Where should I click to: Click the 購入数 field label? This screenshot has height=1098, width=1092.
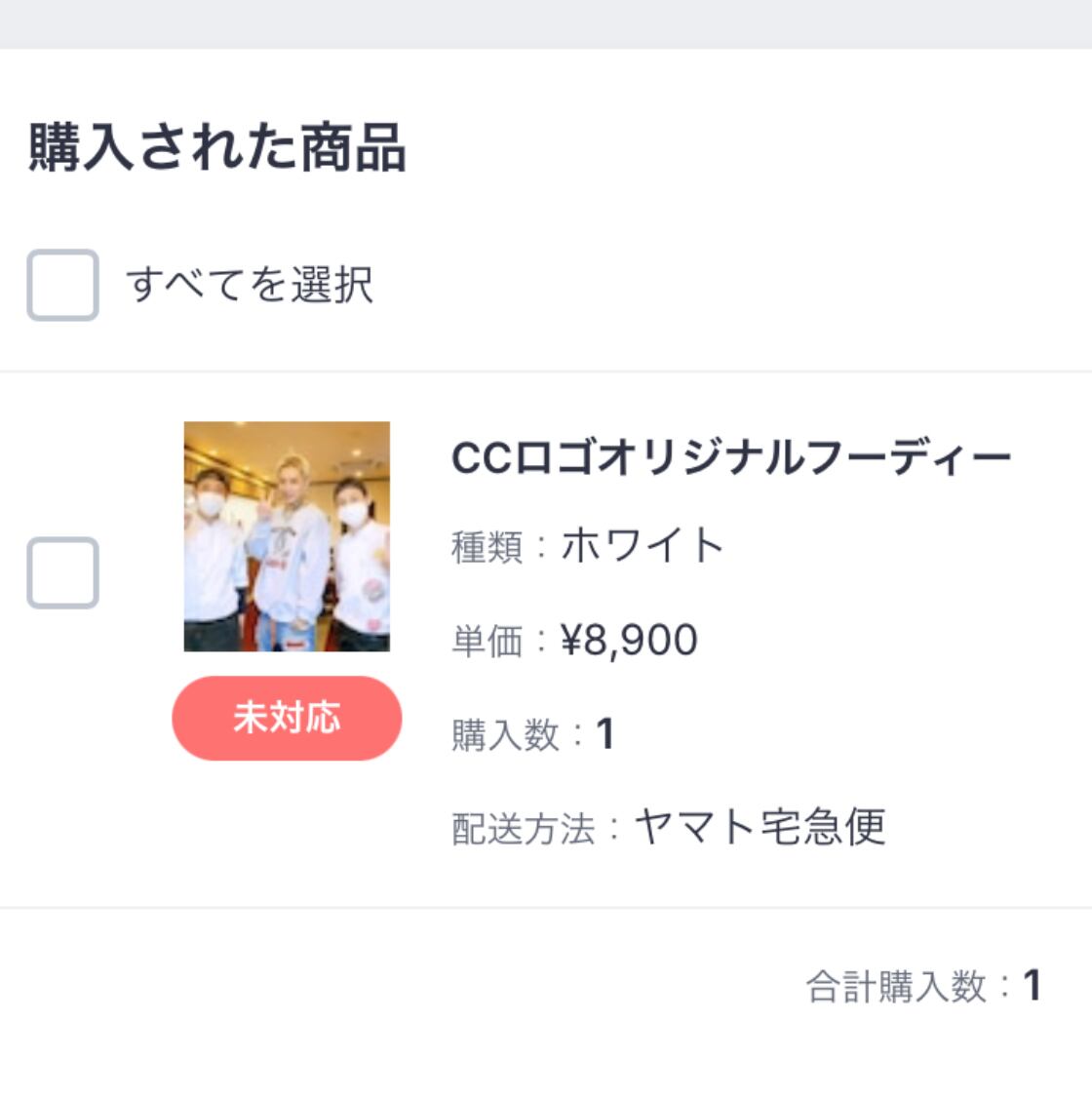(x=505, y=735)
